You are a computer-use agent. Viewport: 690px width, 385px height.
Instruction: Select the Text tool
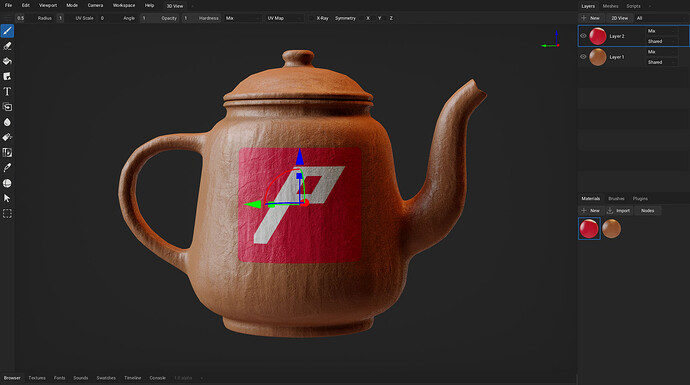click(x=7, y=92)
